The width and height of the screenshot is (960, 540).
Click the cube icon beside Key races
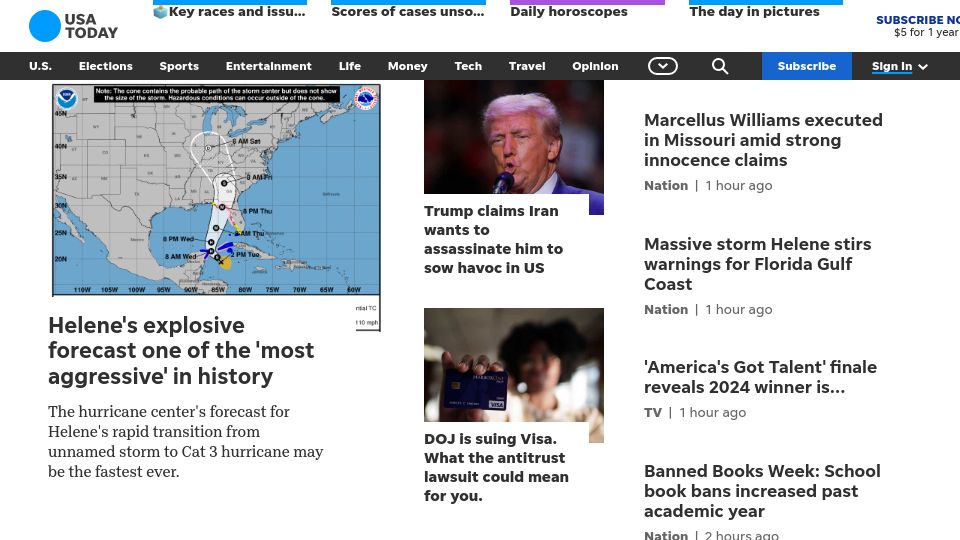160,12
